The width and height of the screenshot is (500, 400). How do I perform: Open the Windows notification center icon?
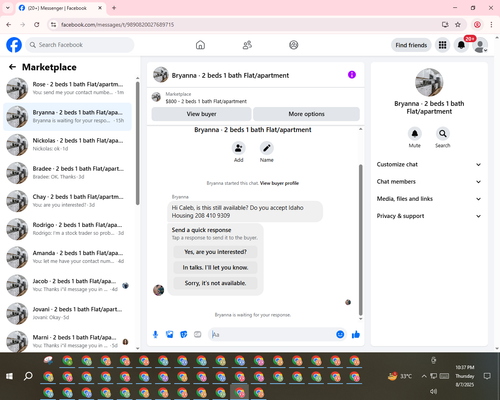click(x=487, y=376)
